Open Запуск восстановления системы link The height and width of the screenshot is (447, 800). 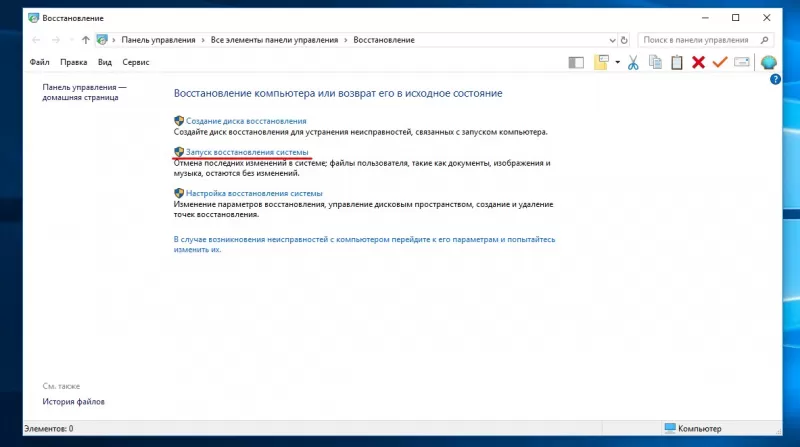247,152
